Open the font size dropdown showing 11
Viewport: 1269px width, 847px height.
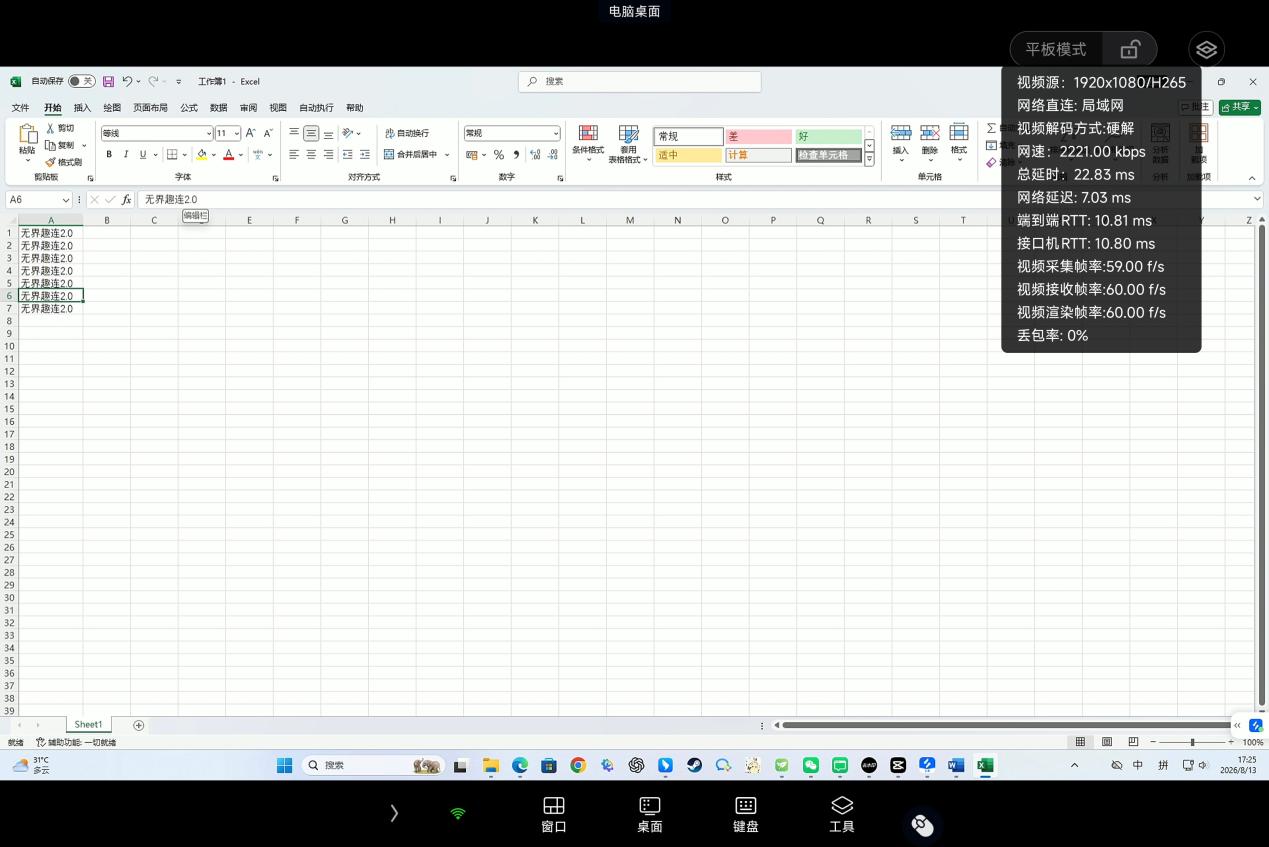[x=237, y=134]
